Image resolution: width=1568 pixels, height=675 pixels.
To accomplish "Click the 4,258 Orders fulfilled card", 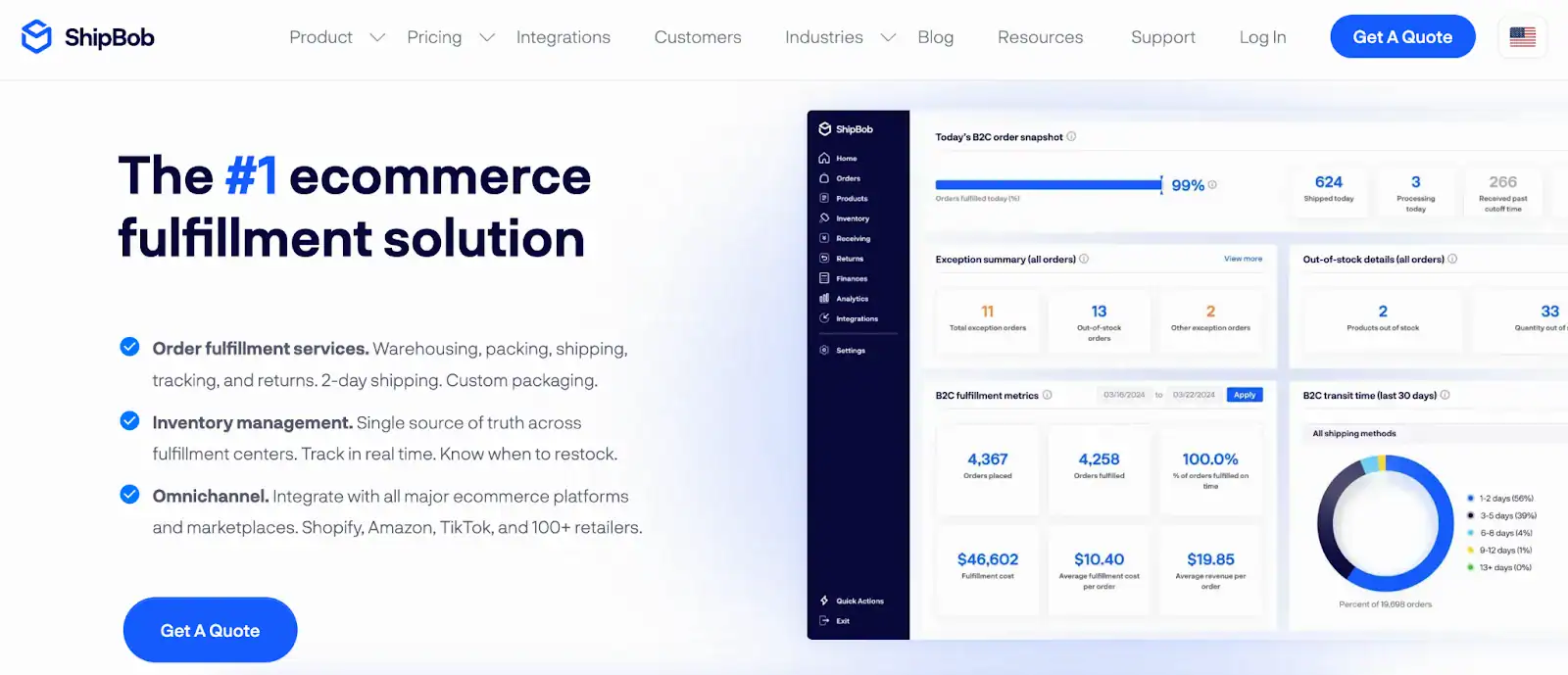I will 1099,469.
